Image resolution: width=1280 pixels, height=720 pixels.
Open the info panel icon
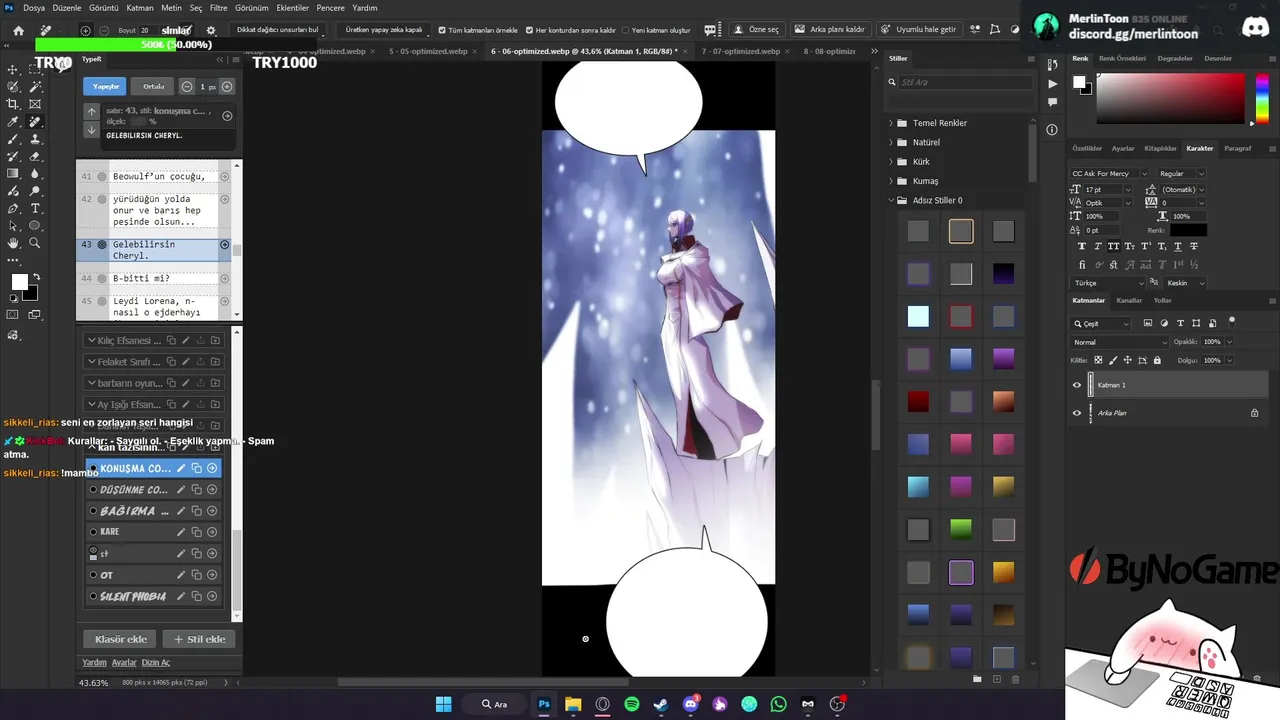pyautogui.click(x=1052, y=130)
